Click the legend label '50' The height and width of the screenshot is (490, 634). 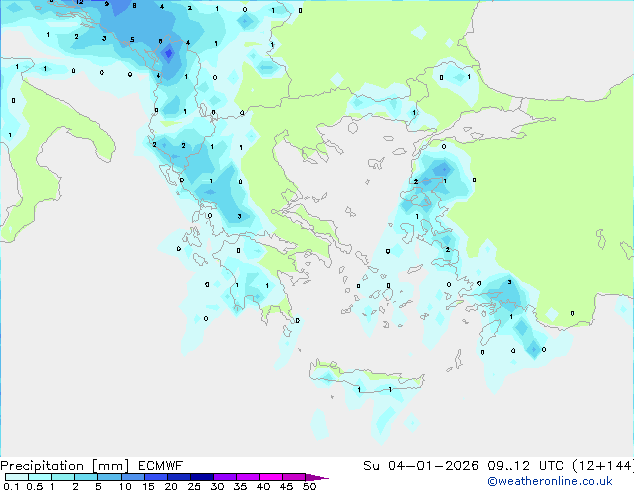pos(309,486)
